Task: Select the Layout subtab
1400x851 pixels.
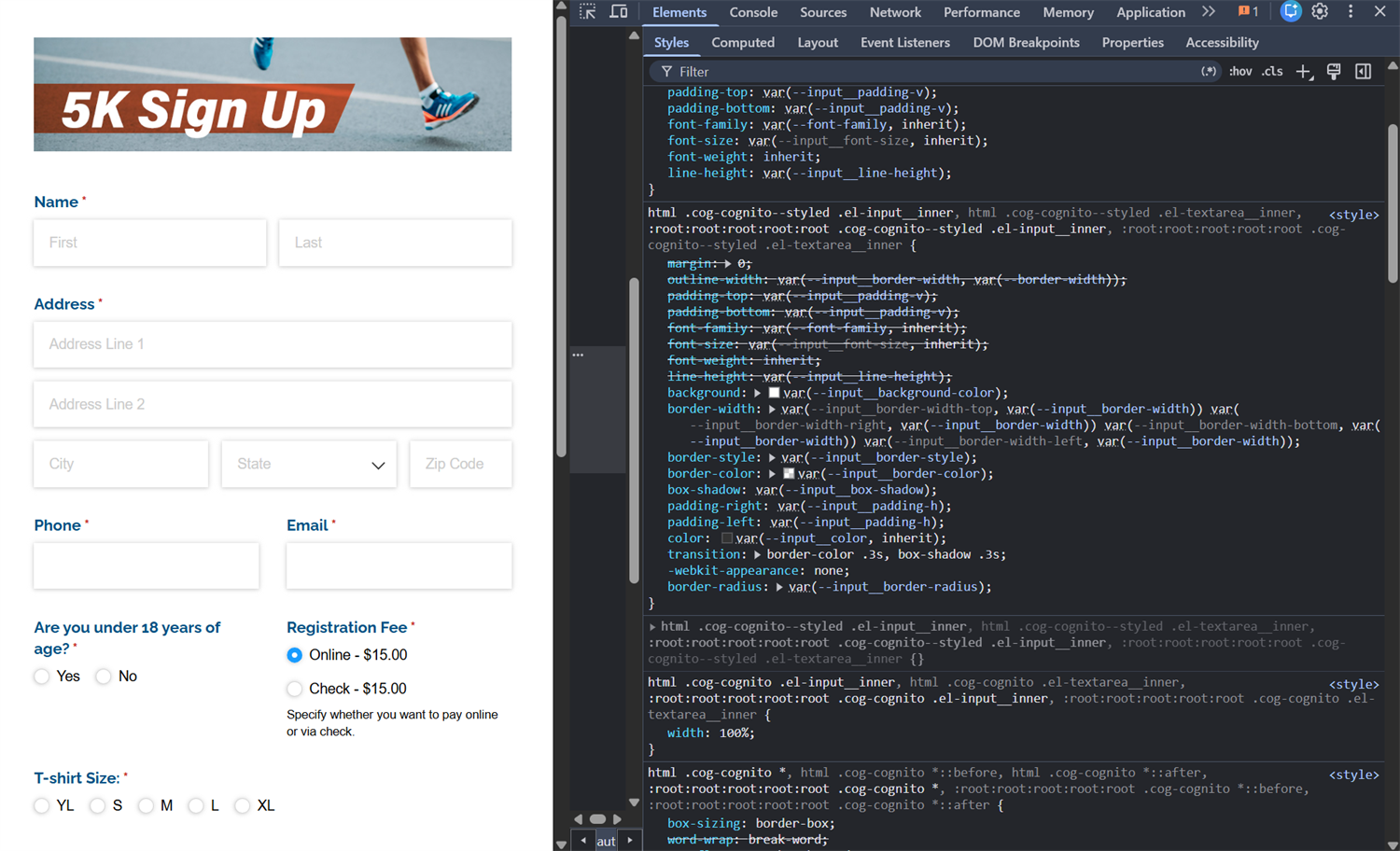Action: click(x=818, y=43)
